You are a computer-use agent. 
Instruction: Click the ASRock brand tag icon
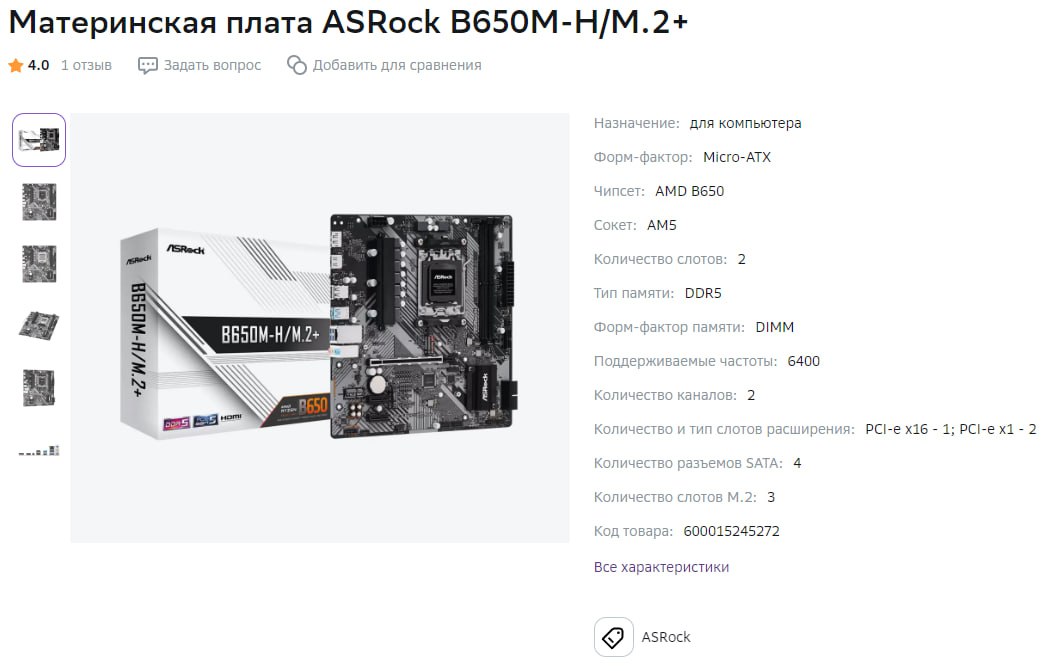pyautogui.click(x=613, y=637)
